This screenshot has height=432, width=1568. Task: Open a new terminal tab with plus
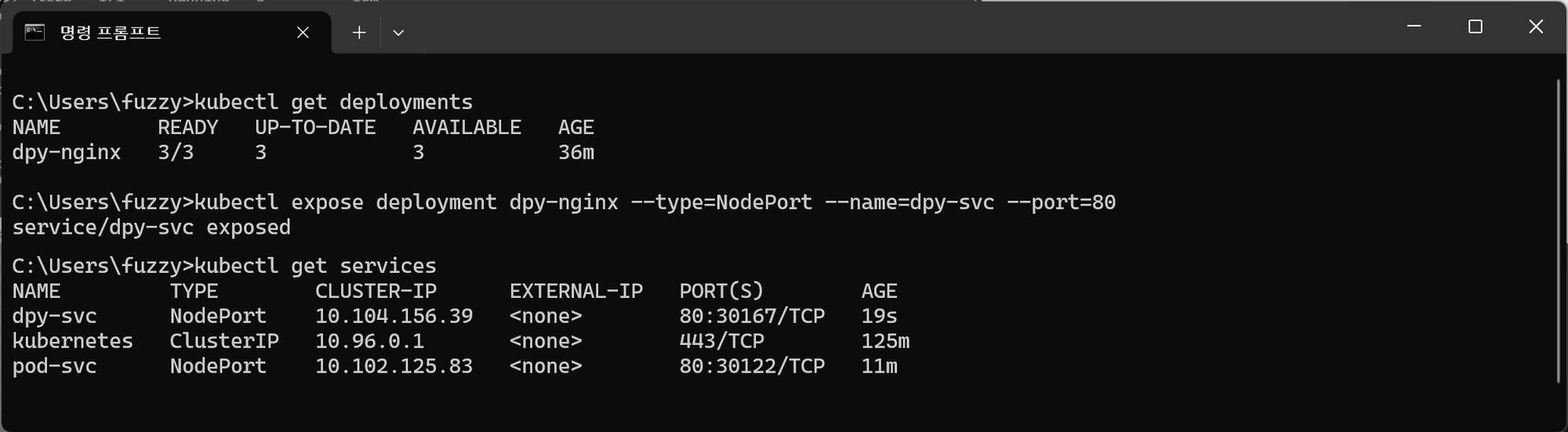(x=359, y=32)
